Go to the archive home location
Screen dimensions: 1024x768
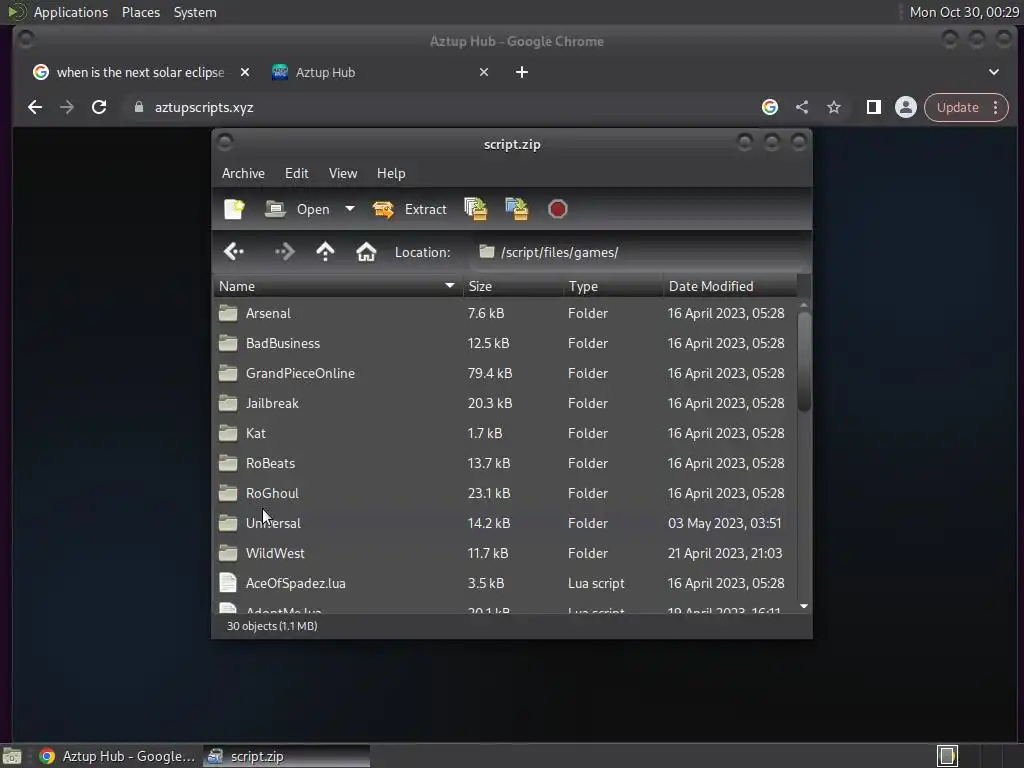(366, 252)
